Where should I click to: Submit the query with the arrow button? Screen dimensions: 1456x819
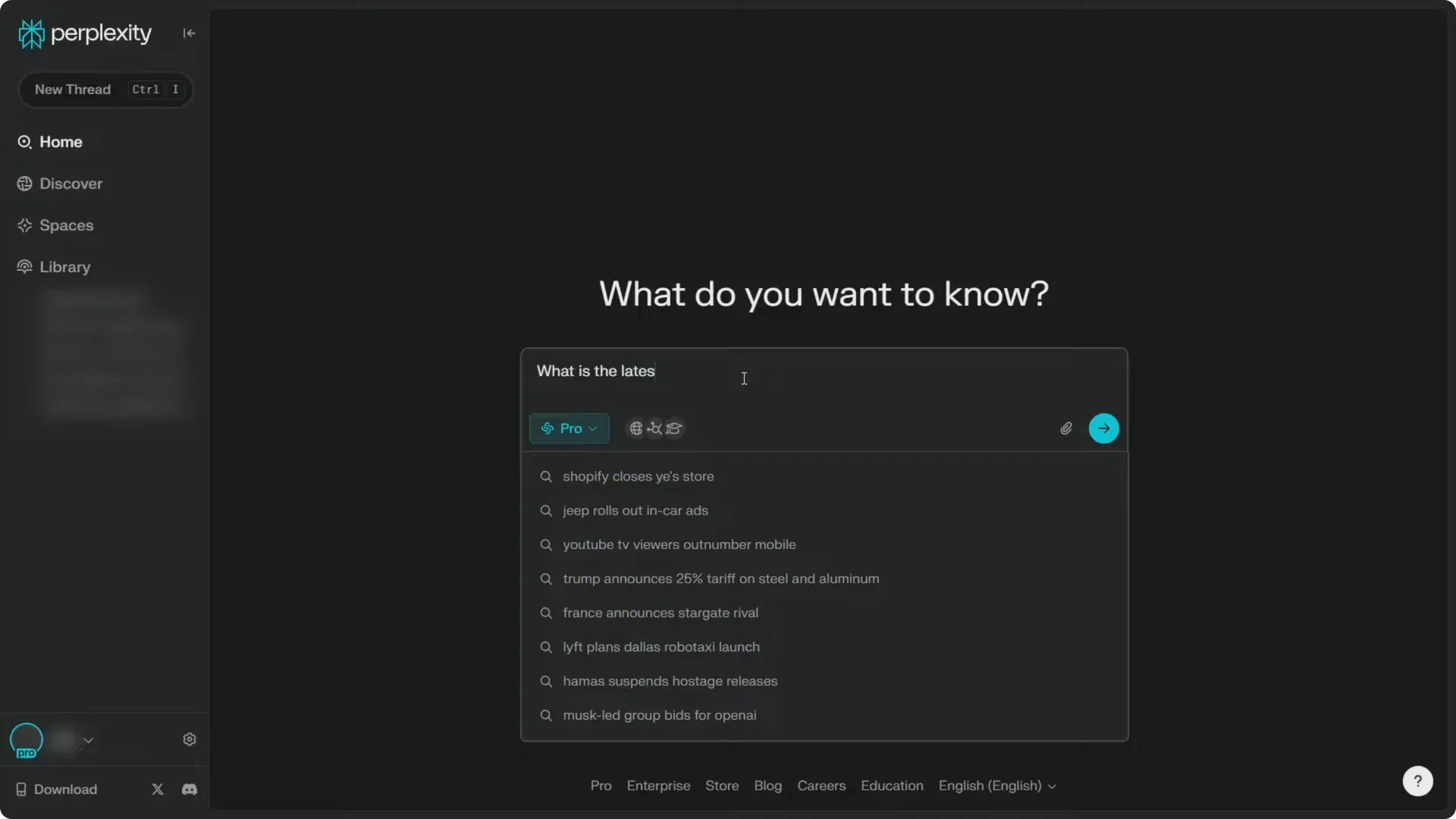click(x=1103, y=428)
